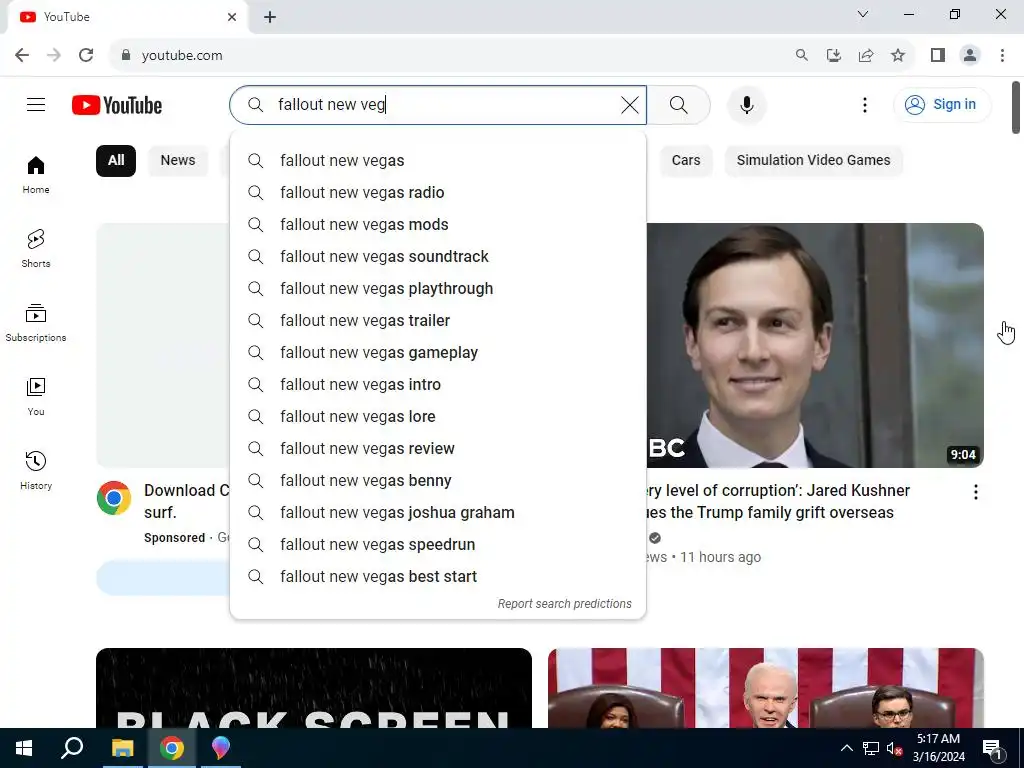
Task: Click the page vertical scrollbar
Action: pyautogui.click(x=1016, y=108)
